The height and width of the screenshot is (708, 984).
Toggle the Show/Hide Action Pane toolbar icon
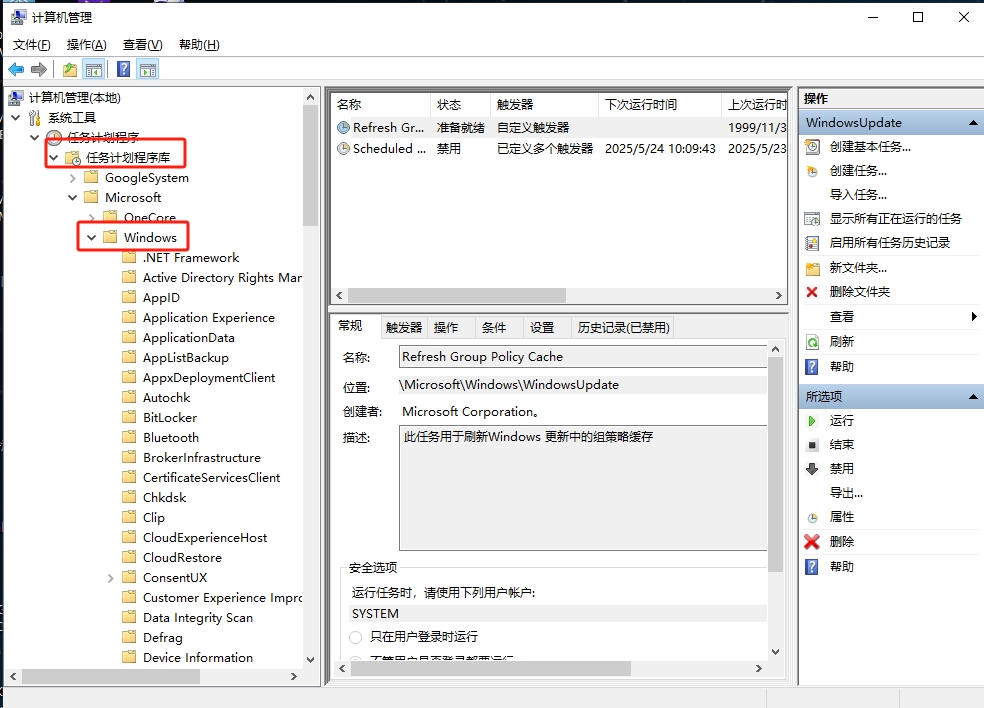point(148,70)
